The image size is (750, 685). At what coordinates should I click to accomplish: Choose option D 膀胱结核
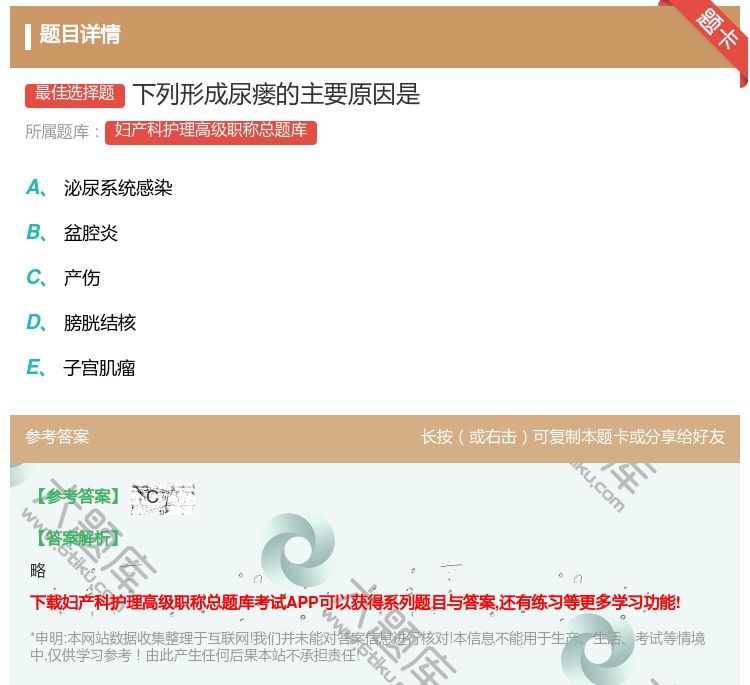pyautogui.click(x=81, y=323)
